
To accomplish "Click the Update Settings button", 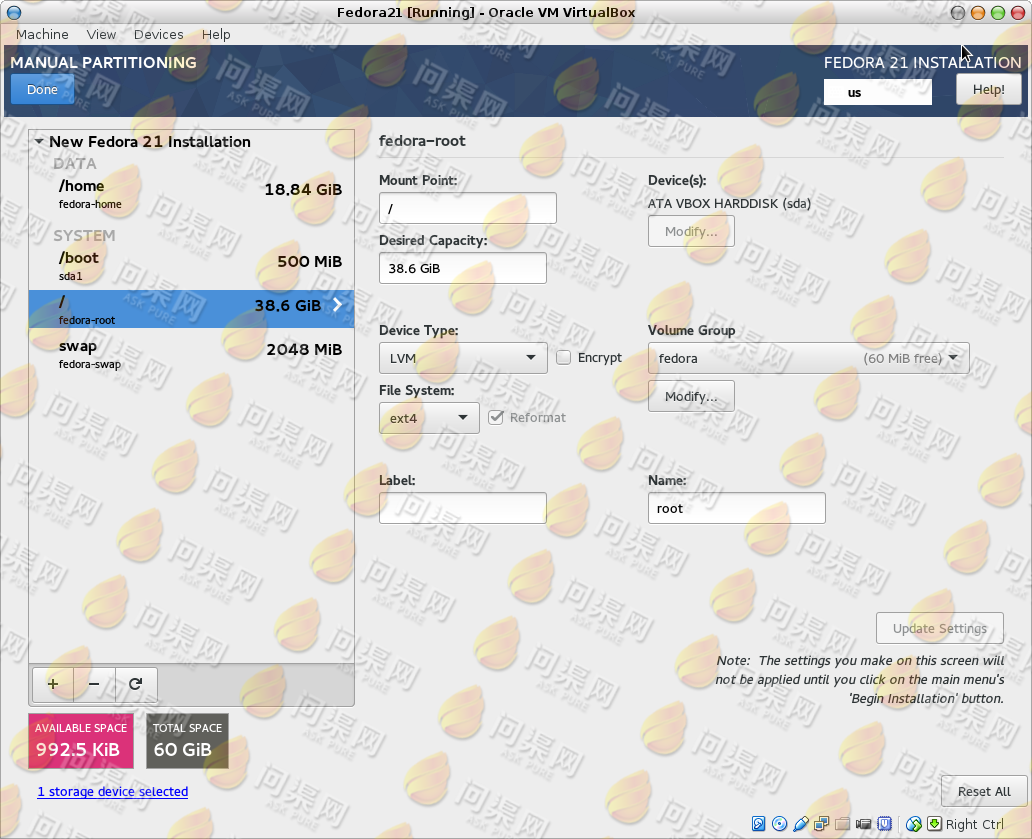I will tap(940, 628).
